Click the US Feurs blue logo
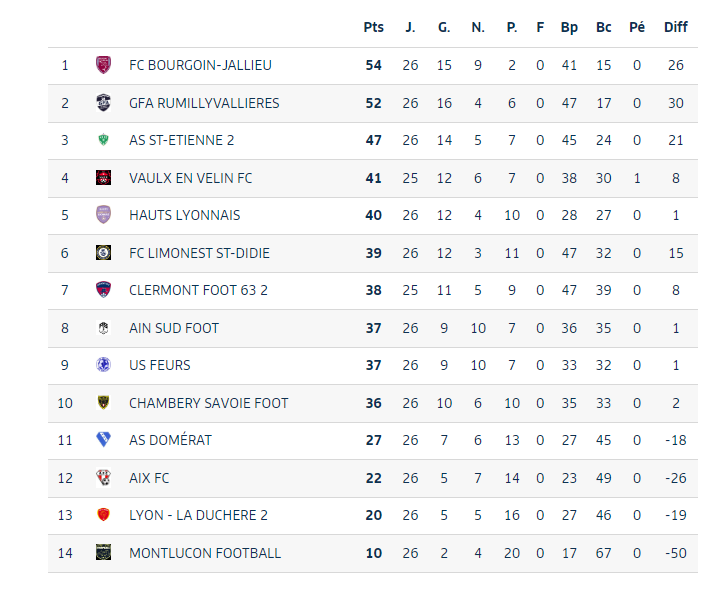This screenshot has height=602, width=707. [103, 365]
